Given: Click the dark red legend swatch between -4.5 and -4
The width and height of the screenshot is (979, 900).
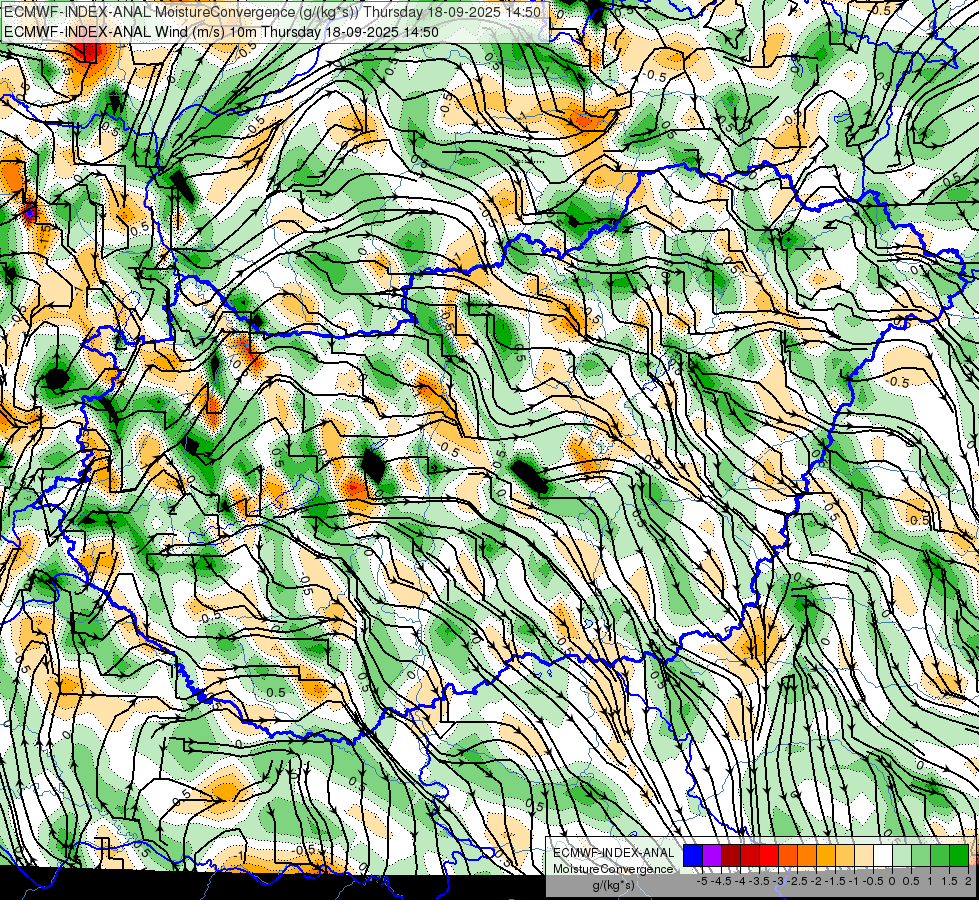Looking at the screenshot, I should [x=731, y=856].
